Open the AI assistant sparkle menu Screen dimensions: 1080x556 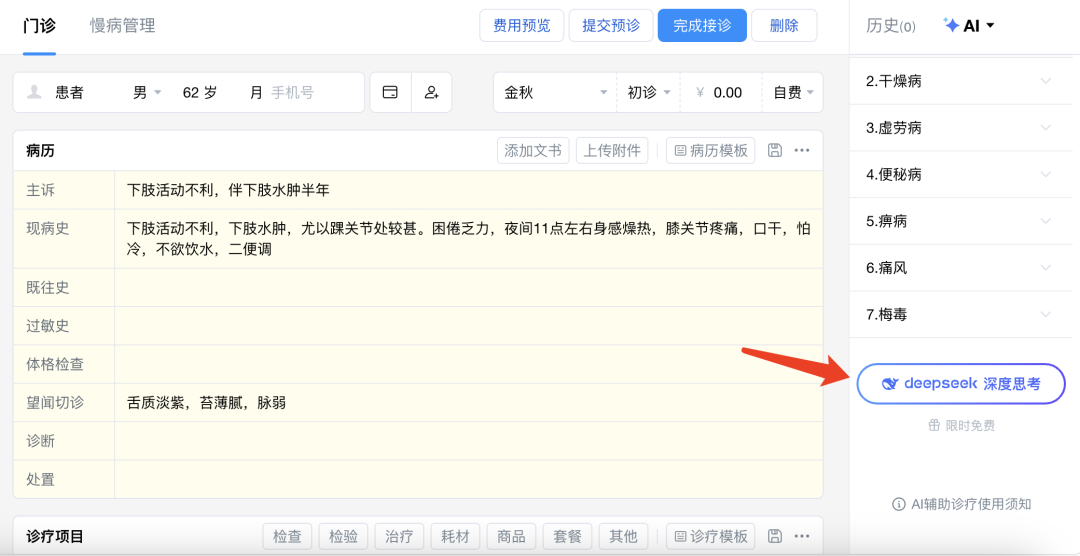coord(969,26)
